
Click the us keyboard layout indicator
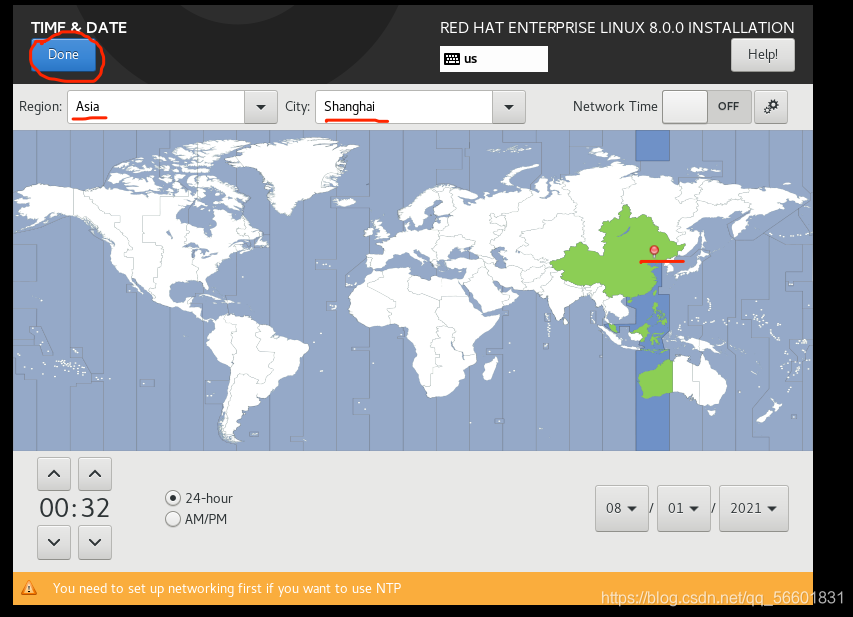click(x=493, y=59)
